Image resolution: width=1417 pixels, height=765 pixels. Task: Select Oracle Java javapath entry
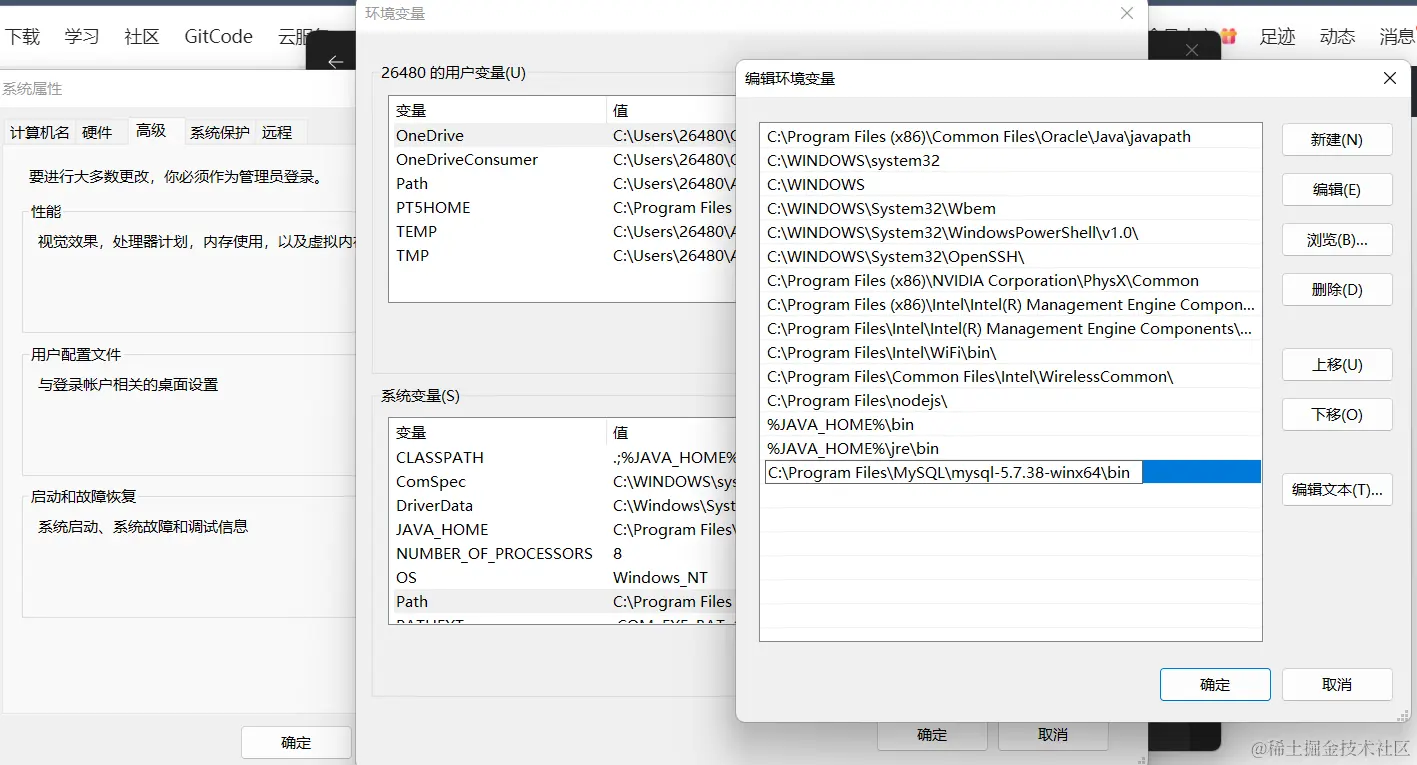pos(1011,137)
